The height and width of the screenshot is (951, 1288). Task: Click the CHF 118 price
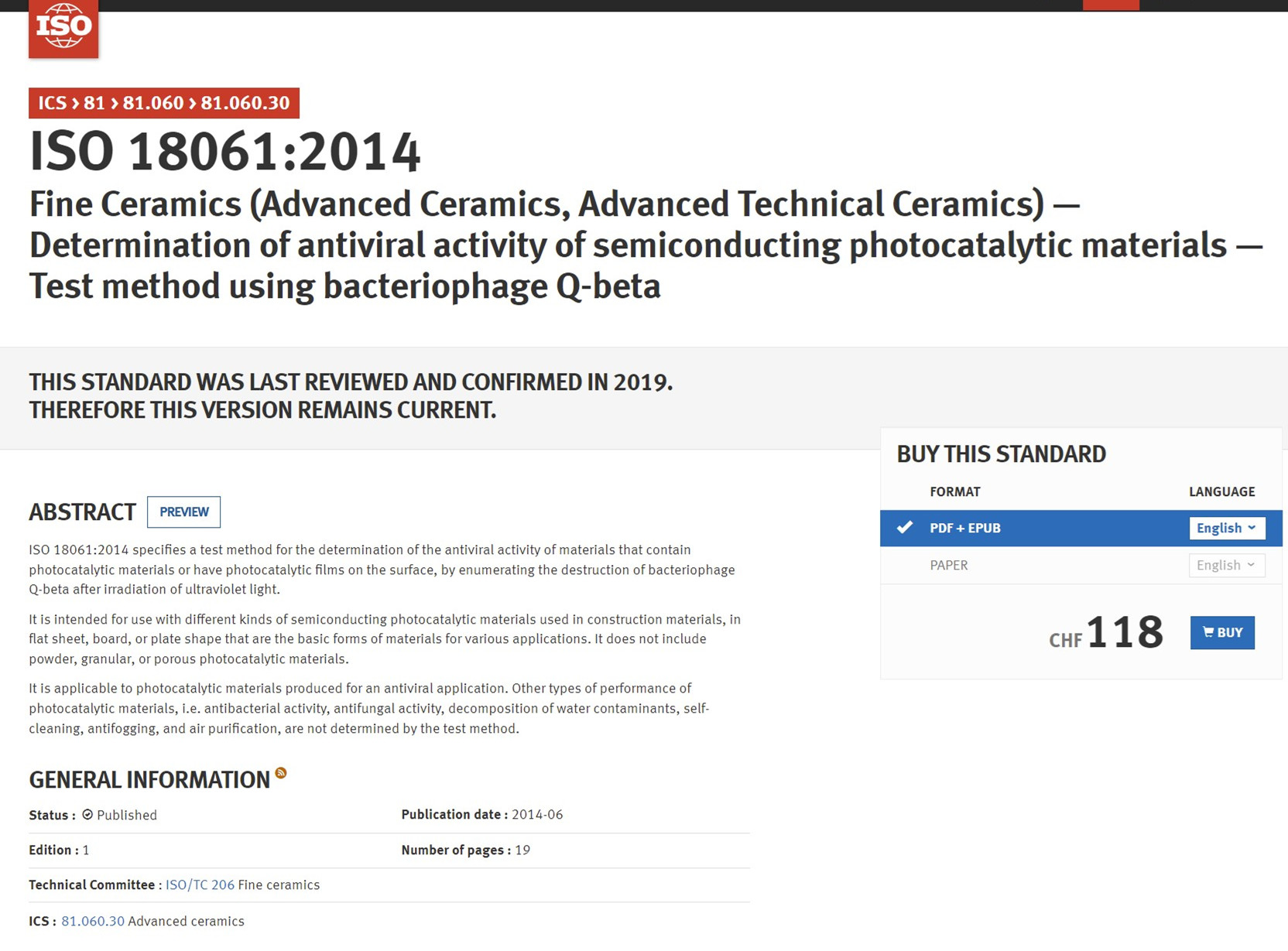(1106, 632)
